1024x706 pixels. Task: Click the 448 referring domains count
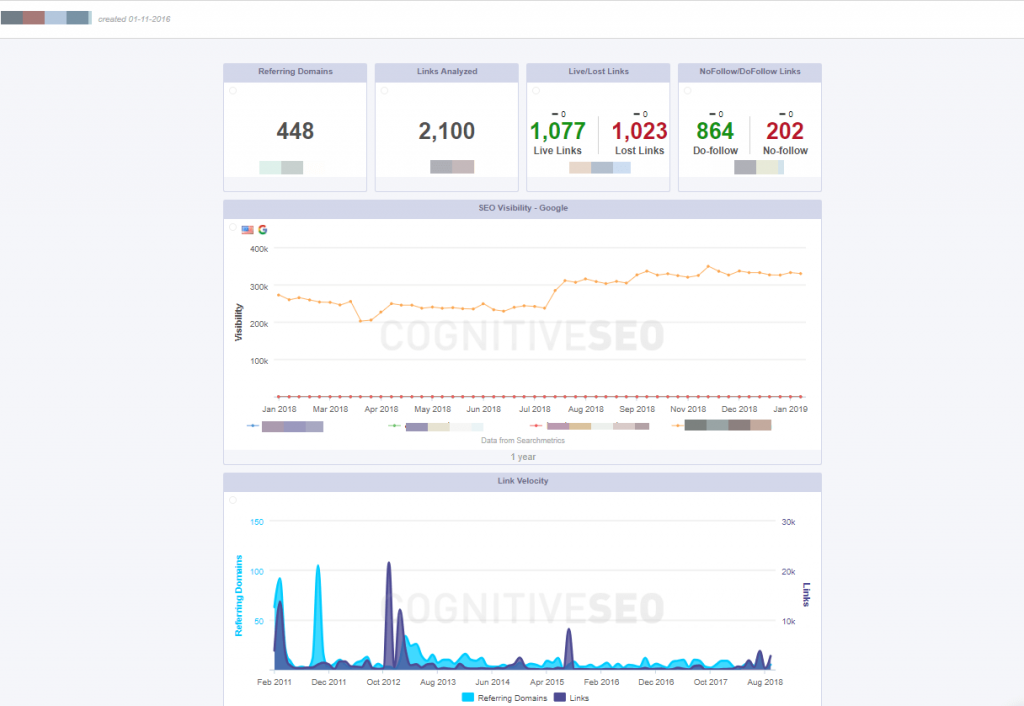click(295, 131)
